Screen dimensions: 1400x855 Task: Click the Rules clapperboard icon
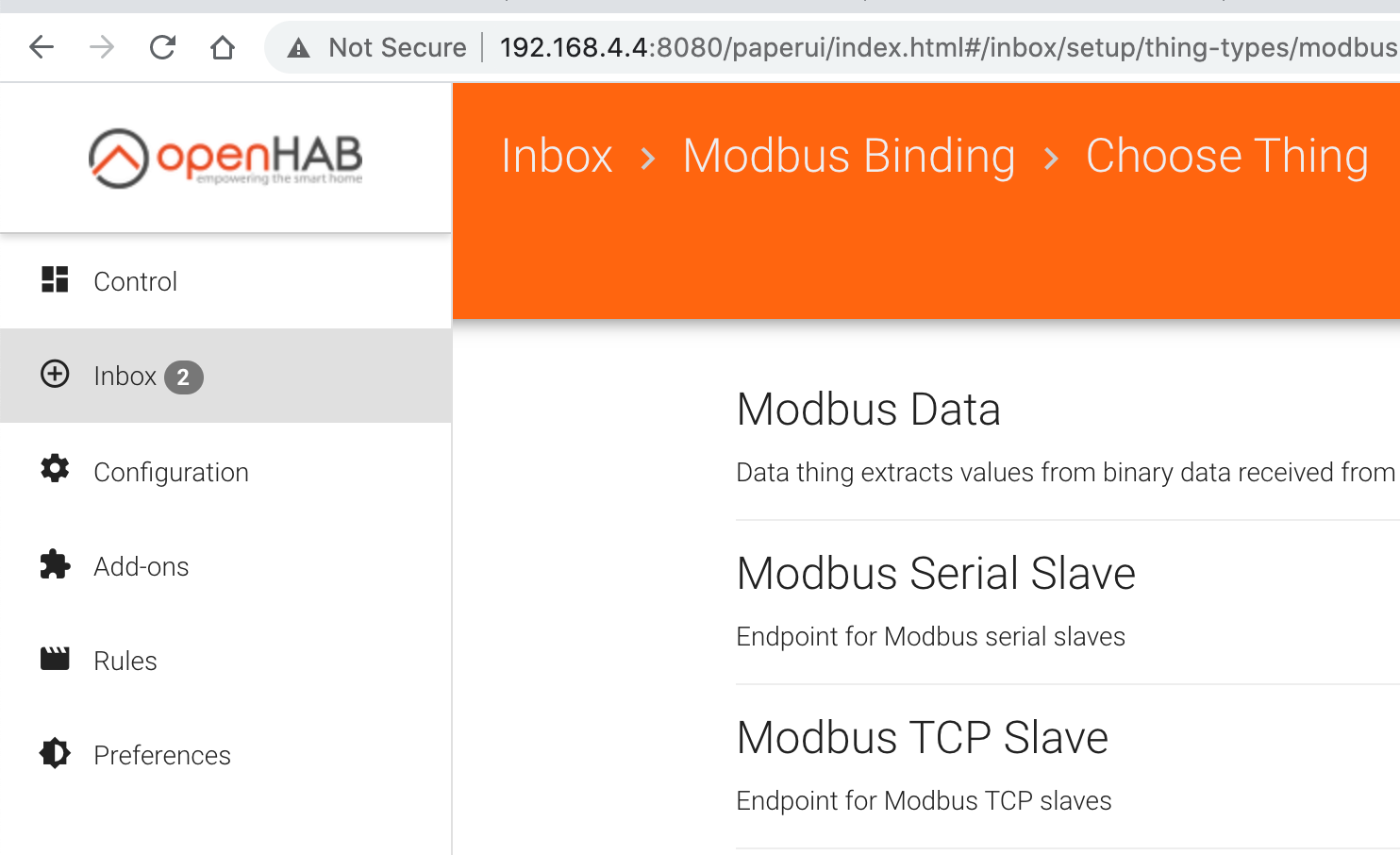coord(55,659)
